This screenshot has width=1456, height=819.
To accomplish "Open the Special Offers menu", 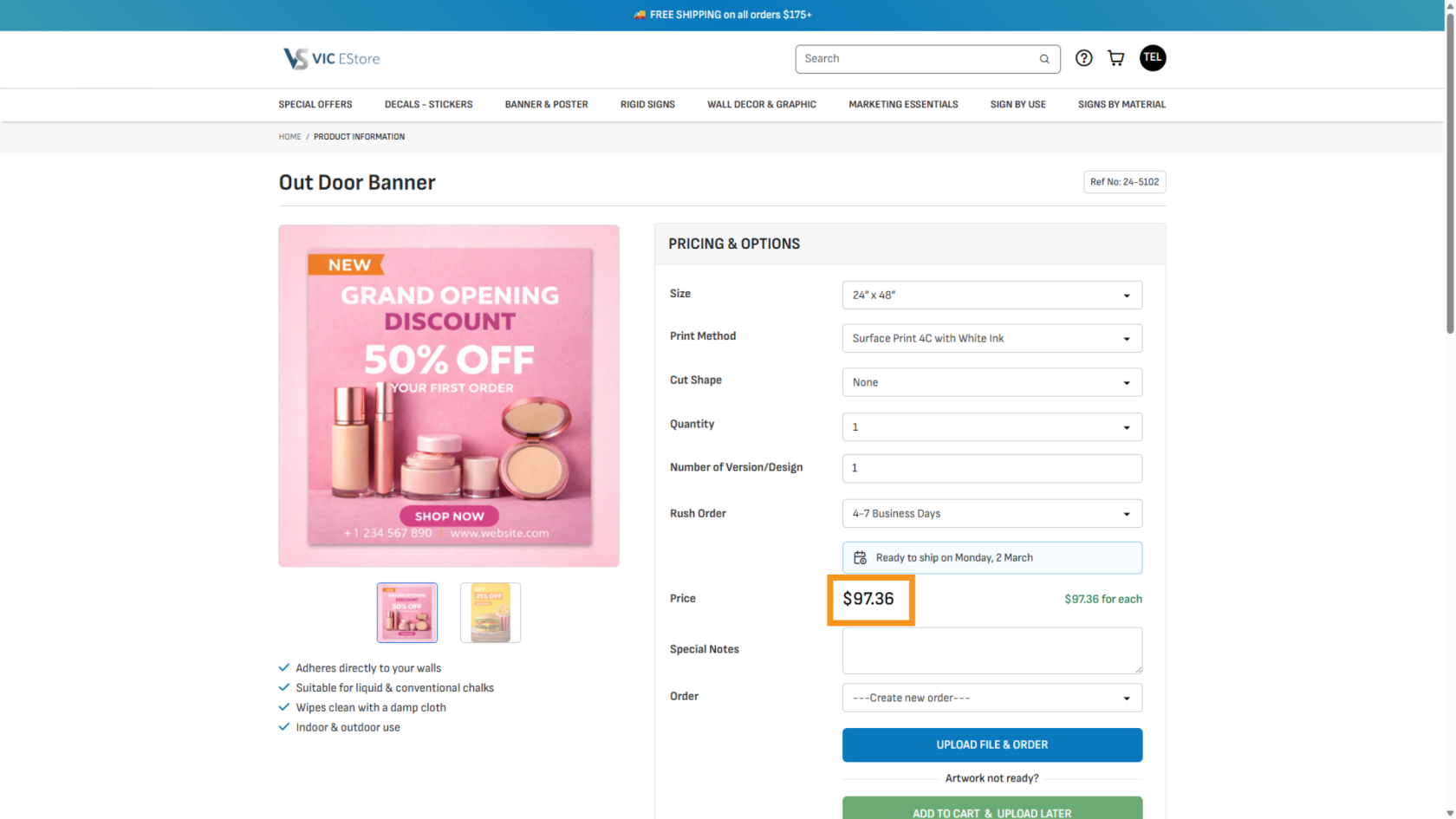I will point(315,105).
